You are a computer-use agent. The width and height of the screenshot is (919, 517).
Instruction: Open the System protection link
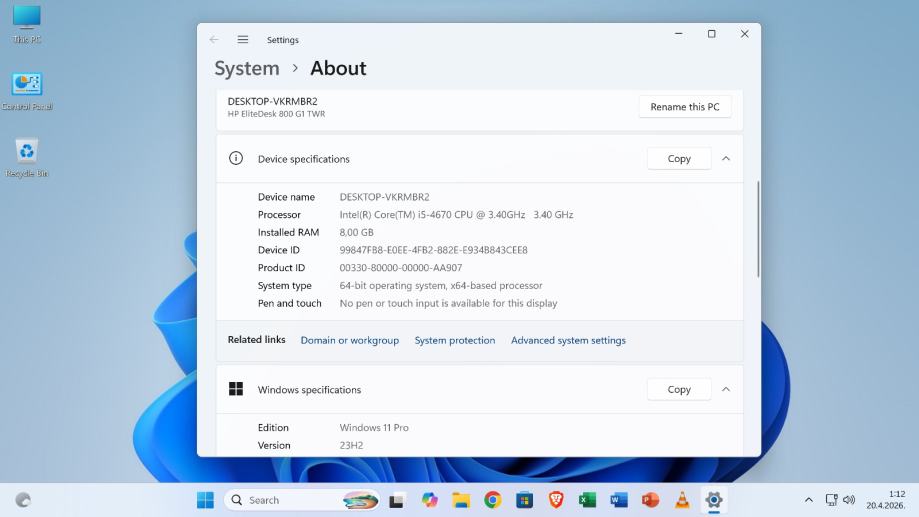point(454,341)
